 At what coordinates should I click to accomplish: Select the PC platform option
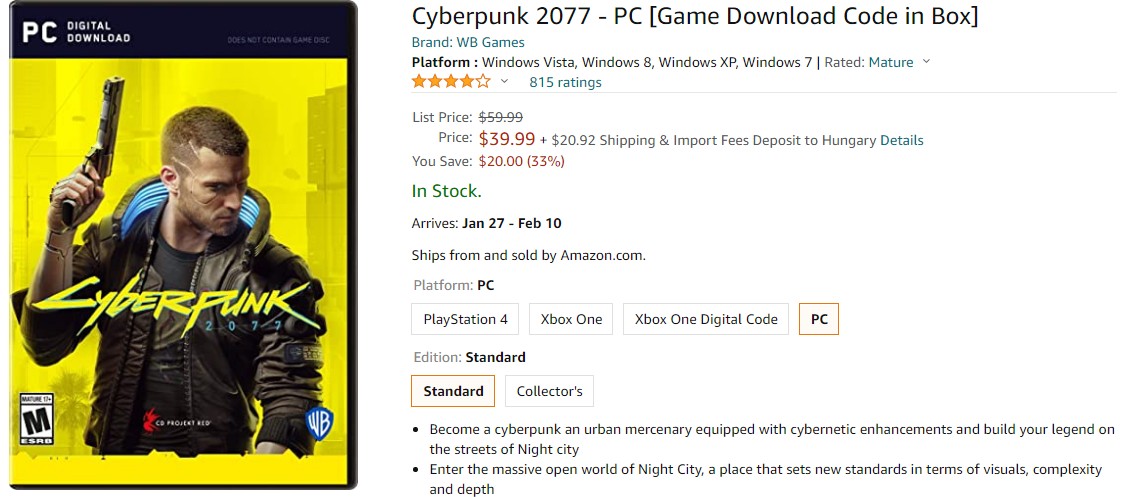819,319
